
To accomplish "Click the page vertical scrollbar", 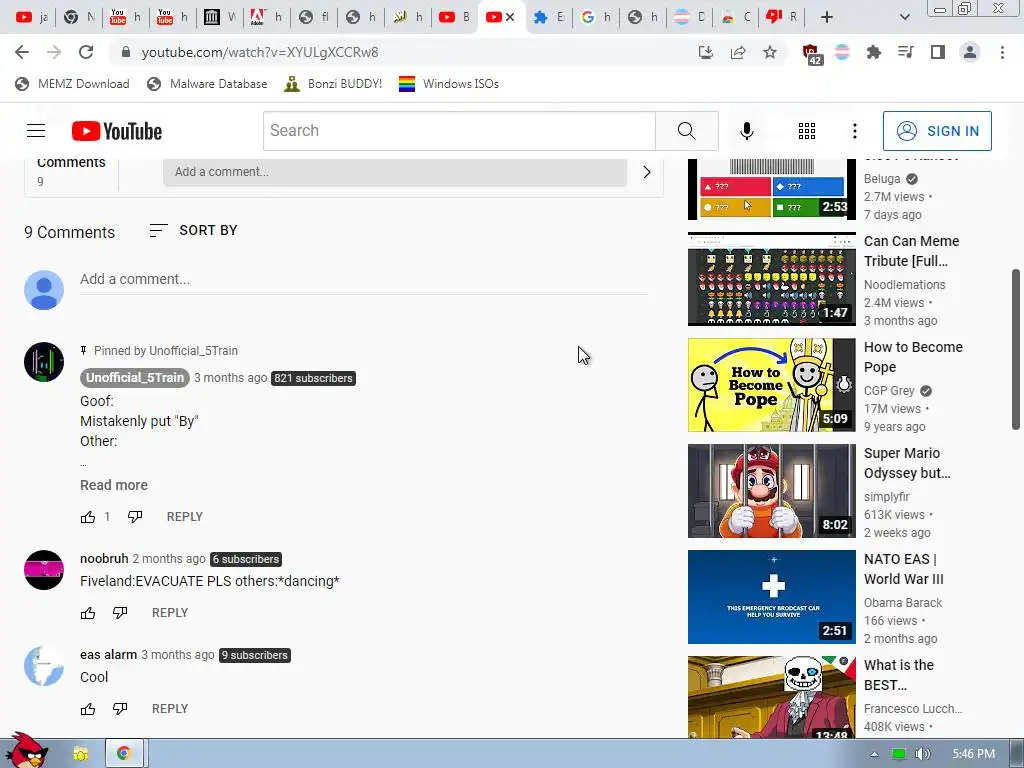I will pos(1016,349).
